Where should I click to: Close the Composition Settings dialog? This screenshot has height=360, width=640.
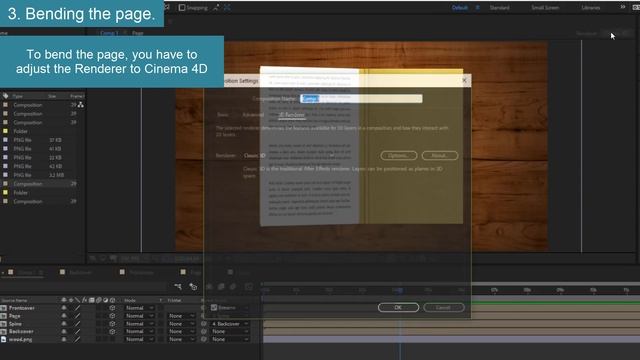click(464, 80)
